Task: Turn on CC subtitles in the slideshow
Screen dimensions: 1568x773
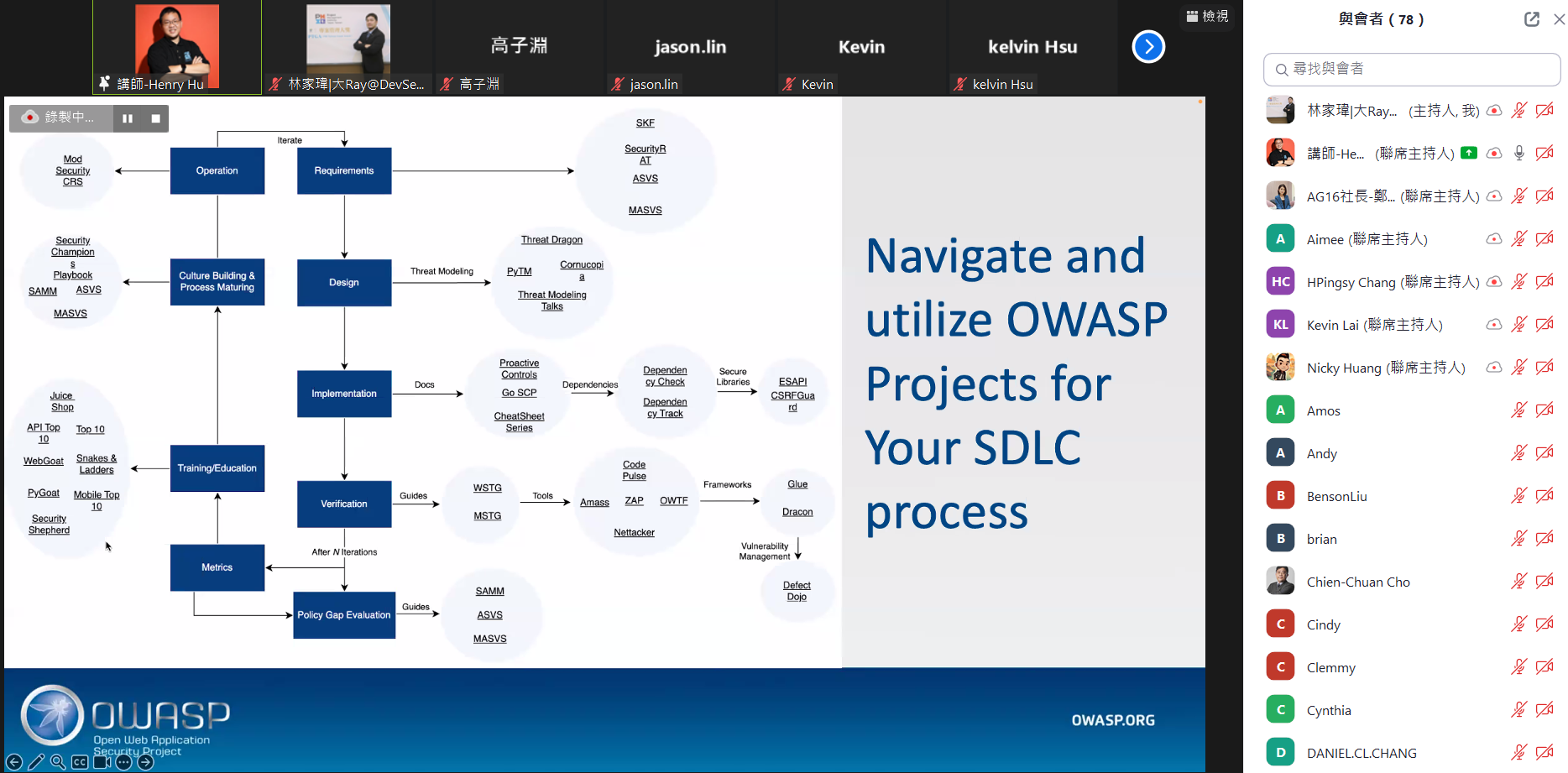Action: pyautogui.click(x=80, y=762)
